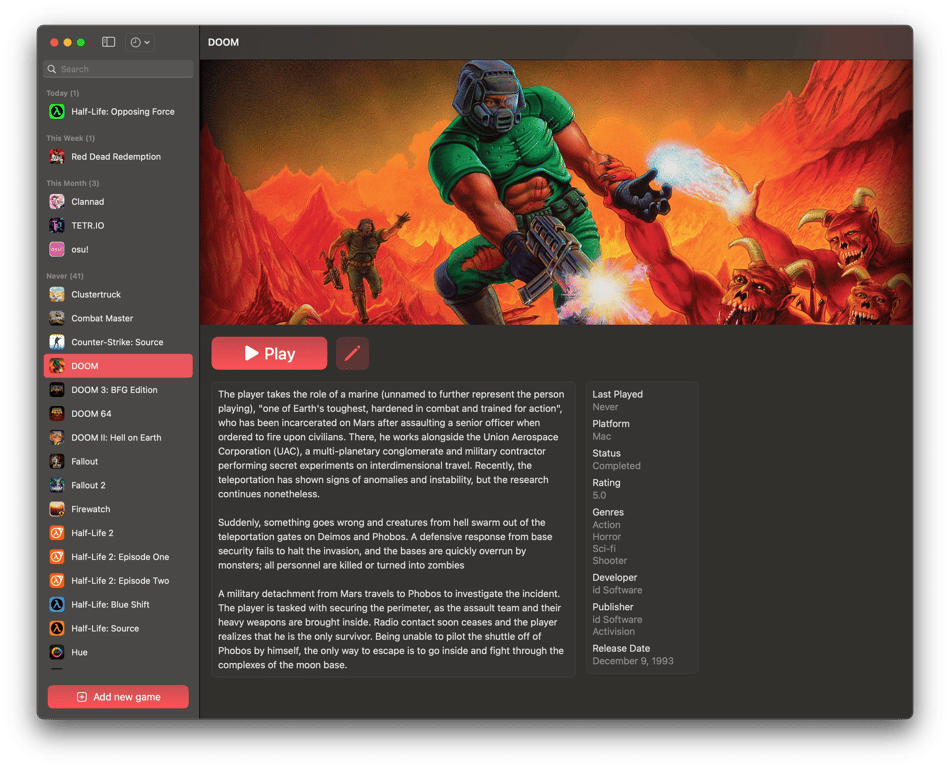Click the game description paragraph text
950x768 pixels.
[x=392, y=529]
